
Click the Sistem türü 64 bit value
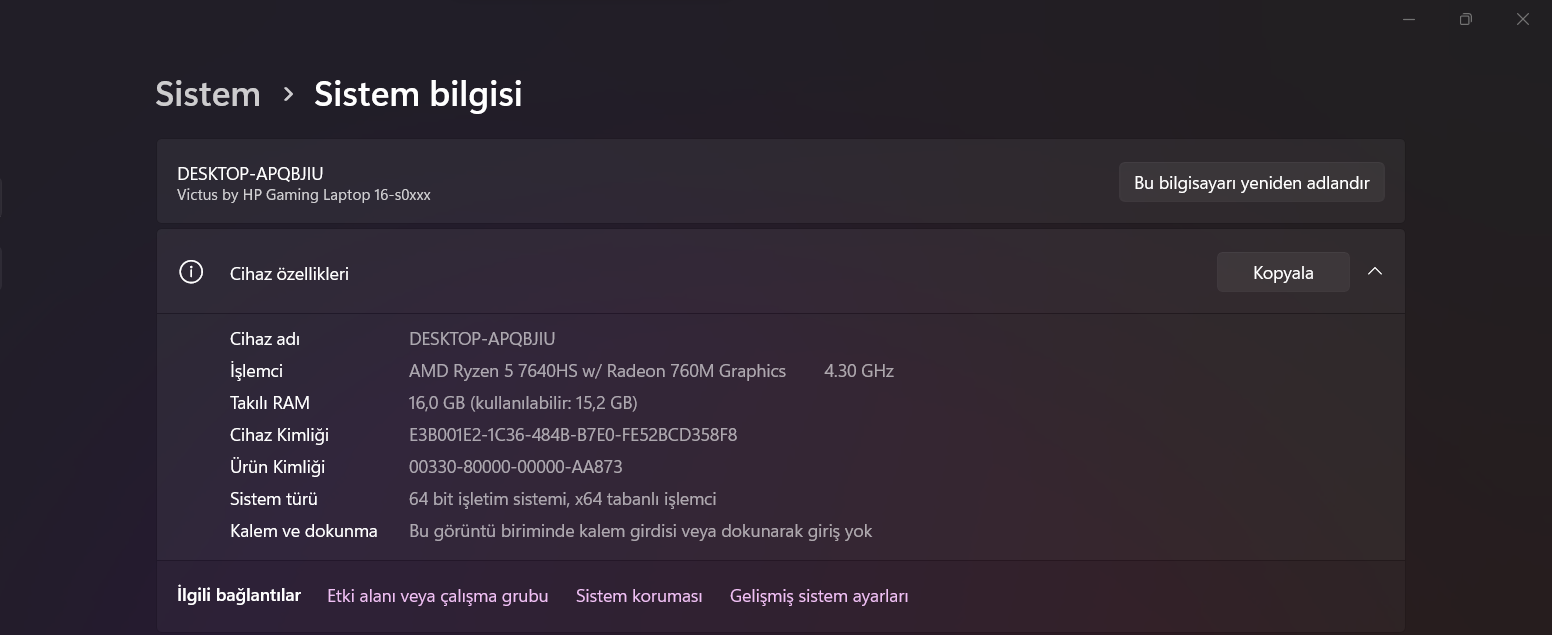coord(562,499)
